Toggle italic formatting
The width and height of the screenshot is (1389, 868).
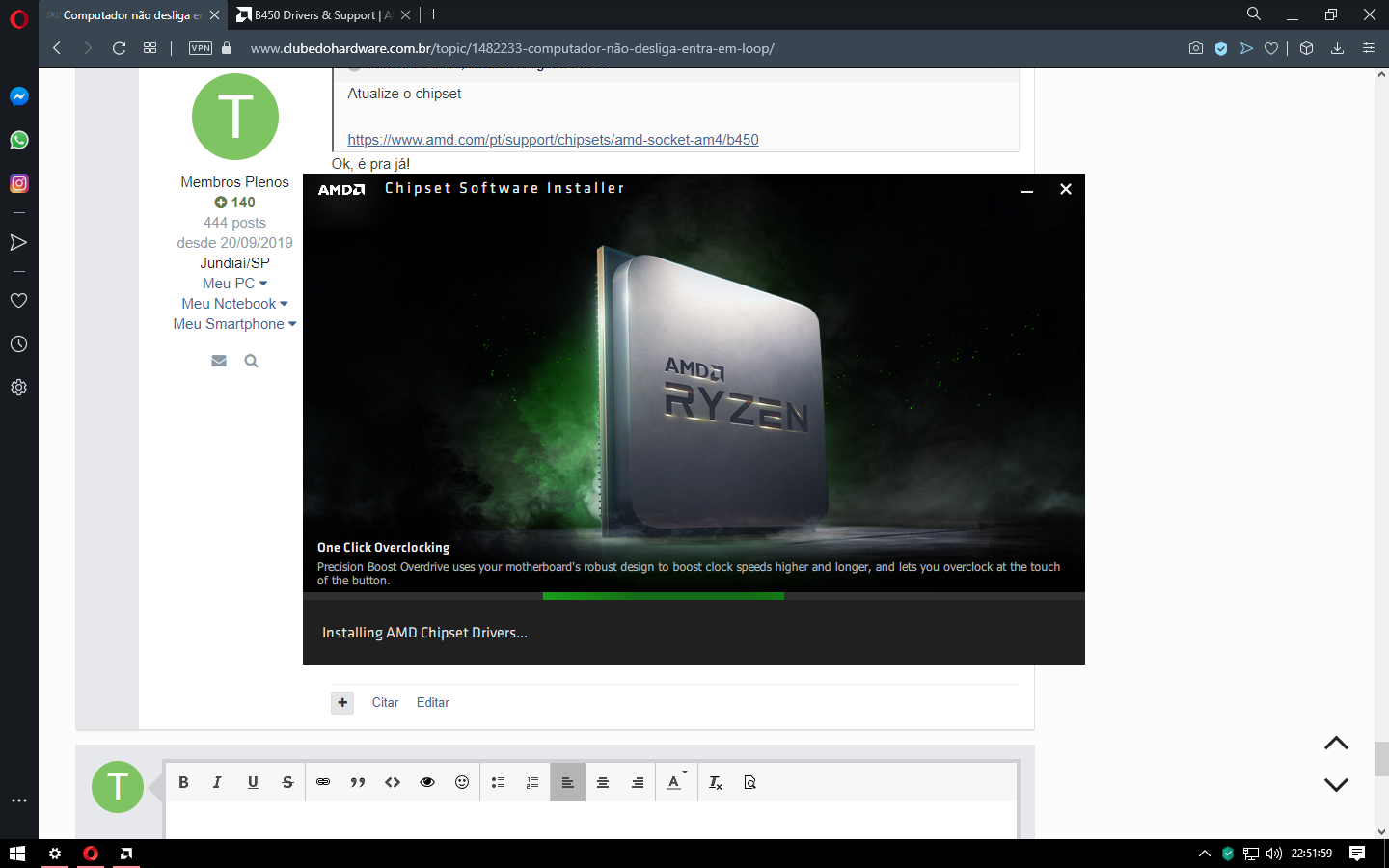coord(218,782)
